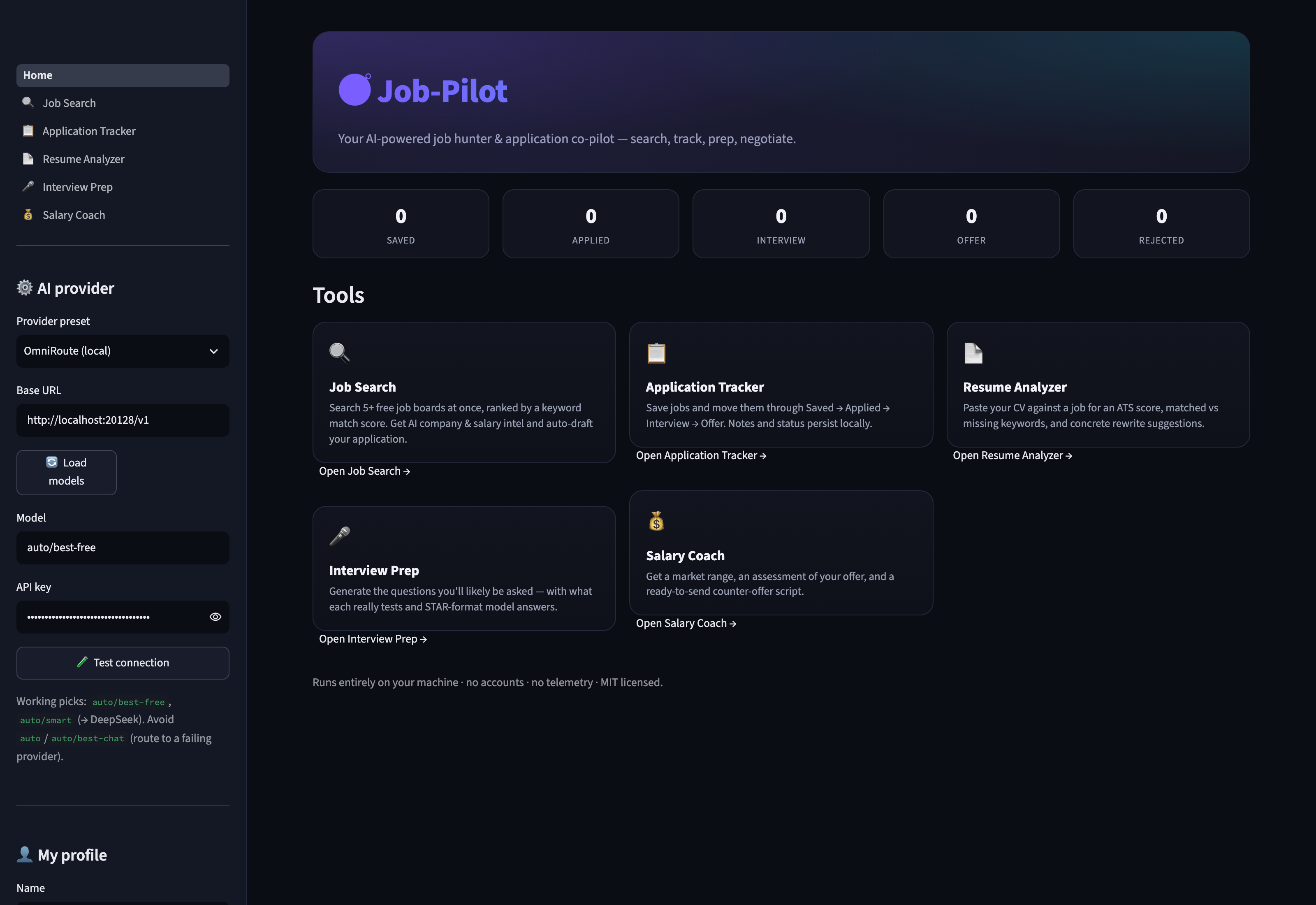Click the gear icon next to AI provider
1316x905 pixels.
(24, 288)
